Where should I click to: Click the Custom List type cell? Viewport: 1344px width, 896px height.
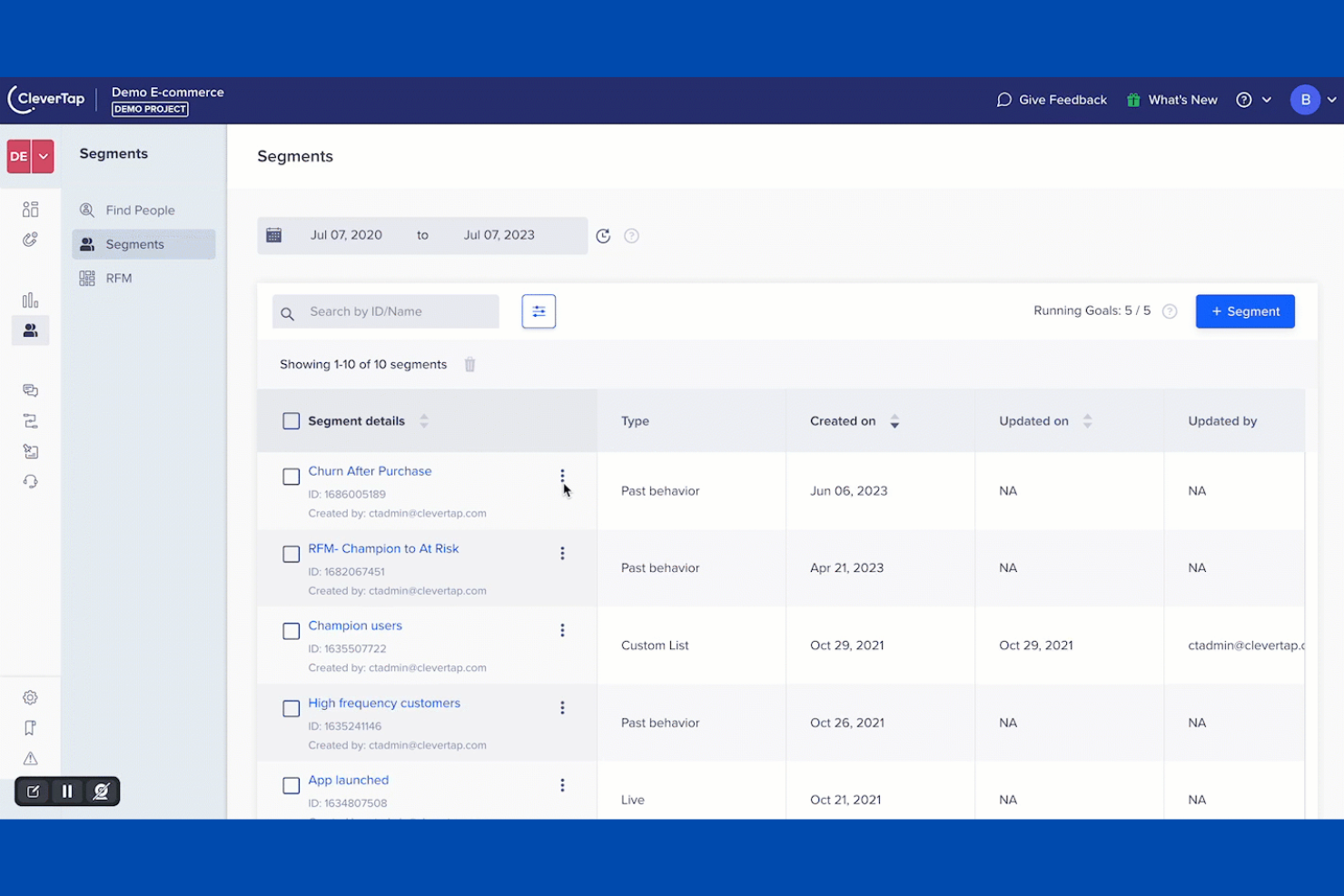pos(655,645)
